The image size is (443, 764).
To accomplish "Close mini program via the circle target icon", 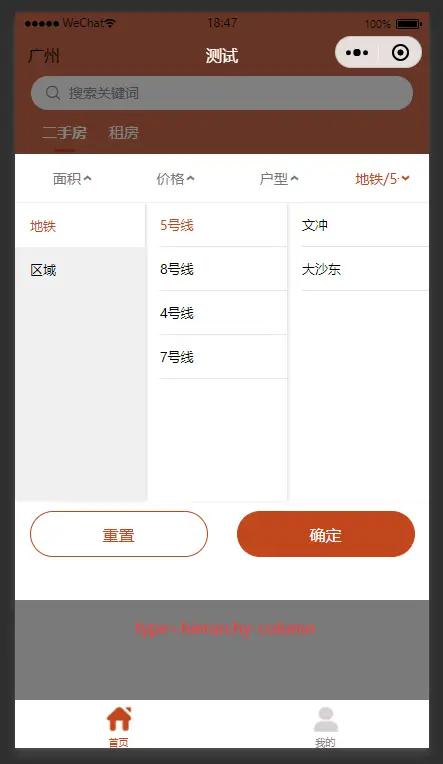I will point(400,53).
